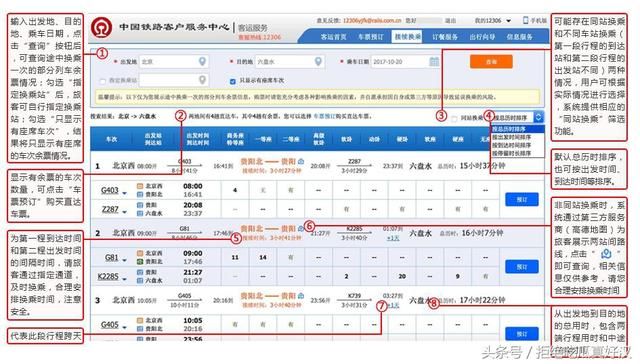
Task: Click the China Railway logo icon
Action: pos(102,28)
